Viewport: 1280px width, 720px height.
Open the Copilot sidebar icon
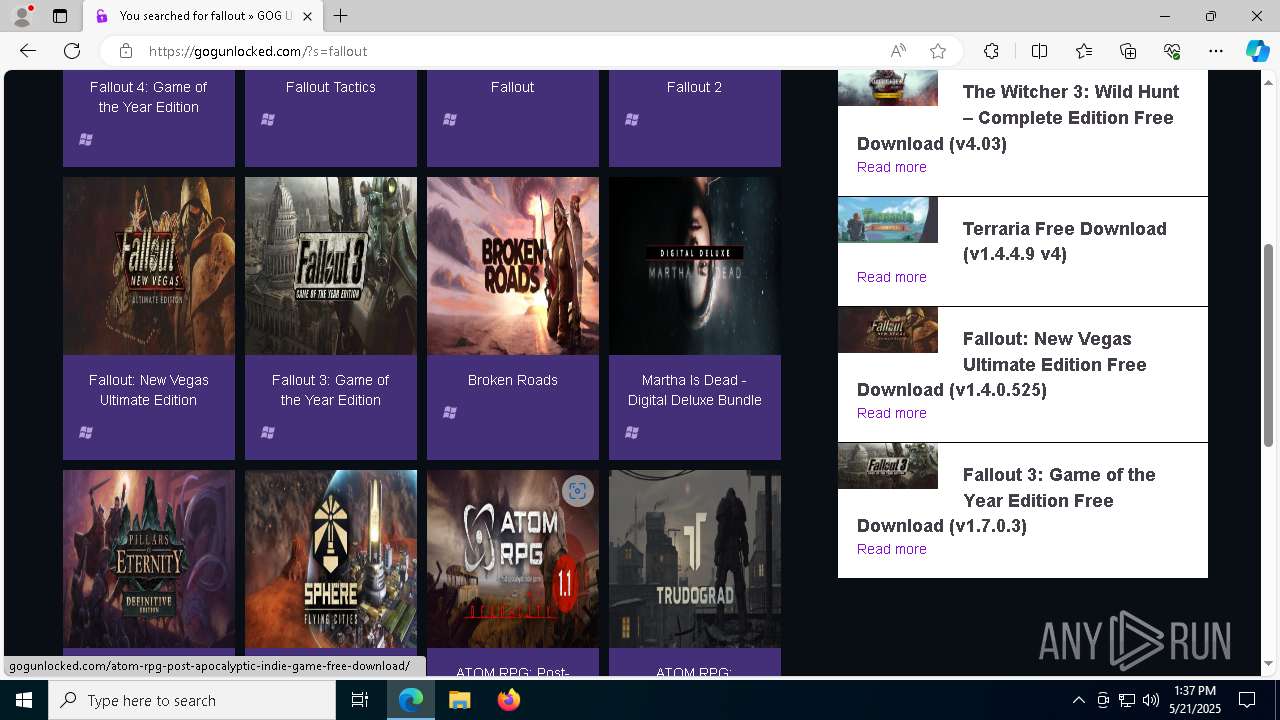[1257, 51]
